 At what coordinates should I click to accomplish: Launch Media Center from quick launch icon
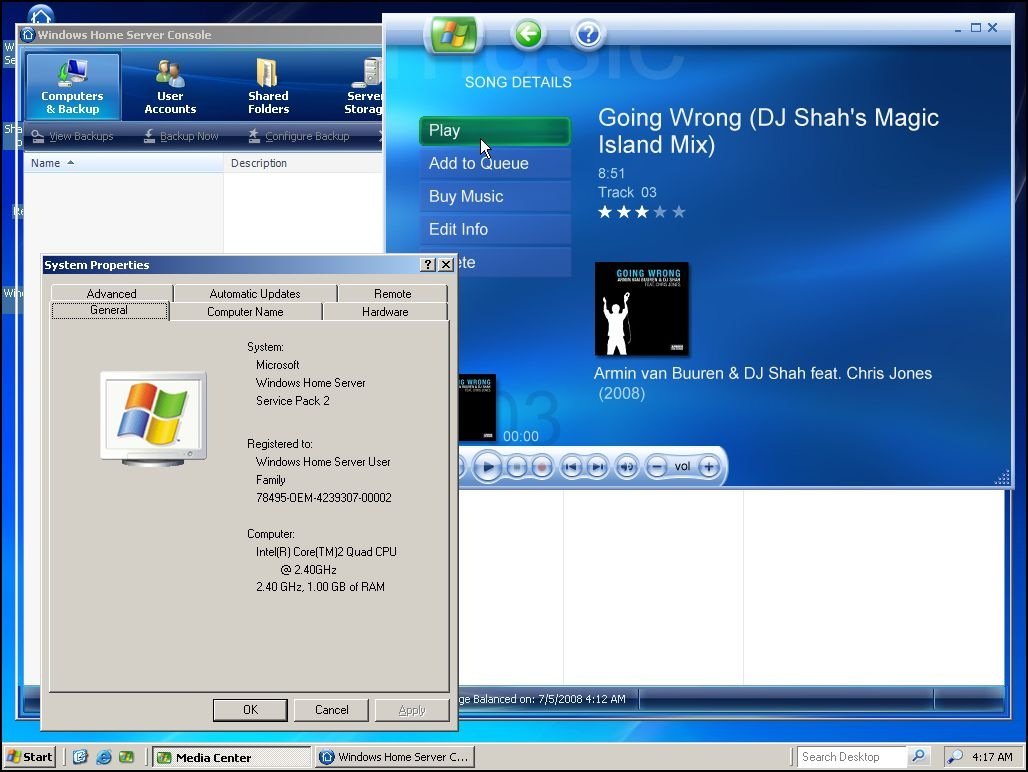[x=127, y=757]
